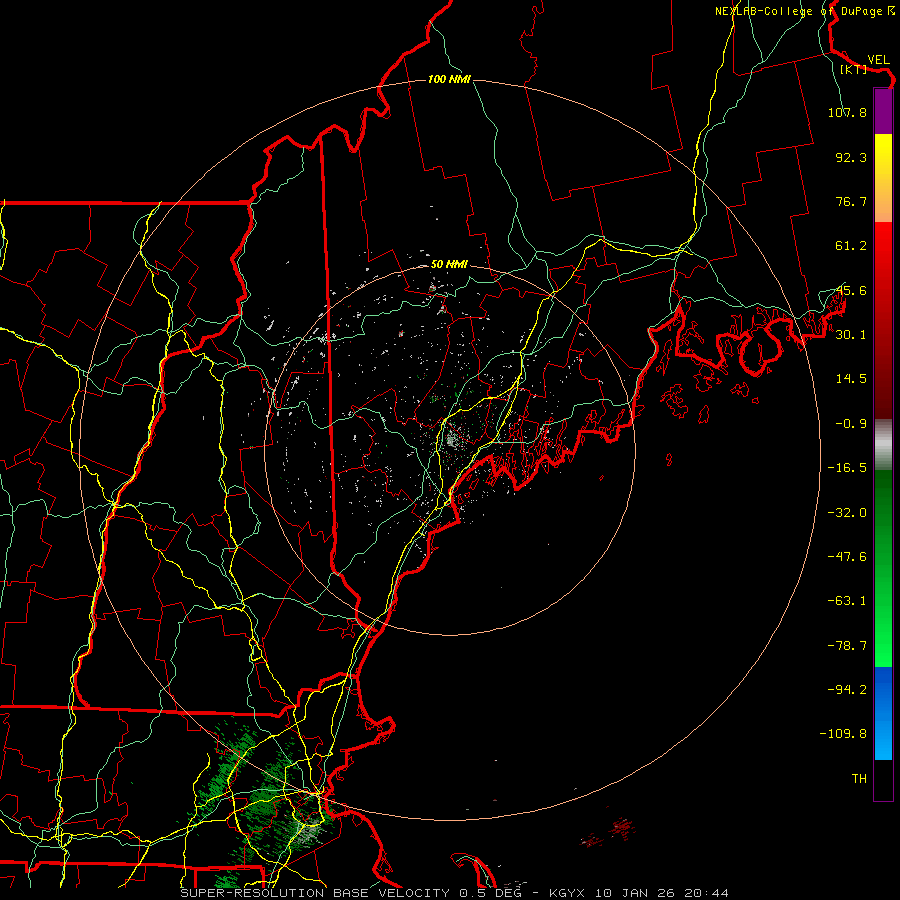The width and height of the screenshot is (900, 900).
Task: Click the 20:44 timestamp in caption
Action: 709,893
